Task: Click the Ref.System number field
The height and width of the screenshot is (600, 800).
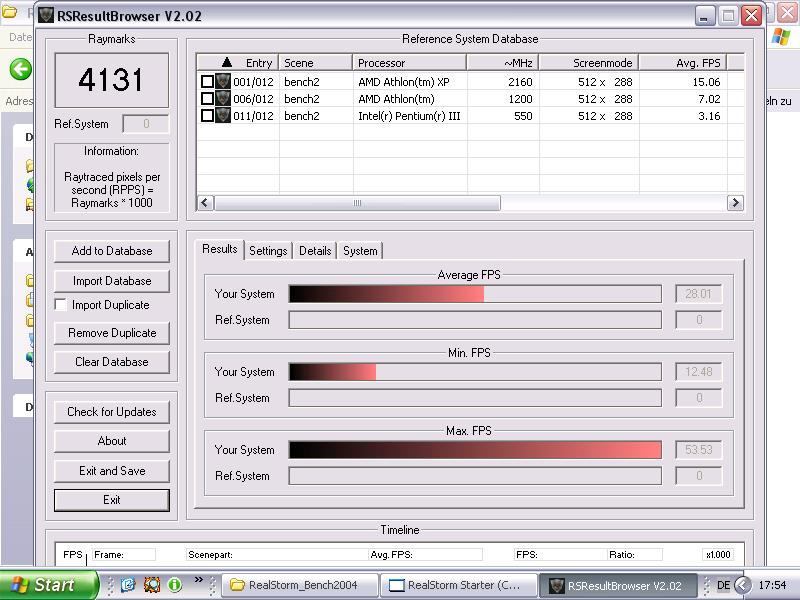Action: pos(146,124)
